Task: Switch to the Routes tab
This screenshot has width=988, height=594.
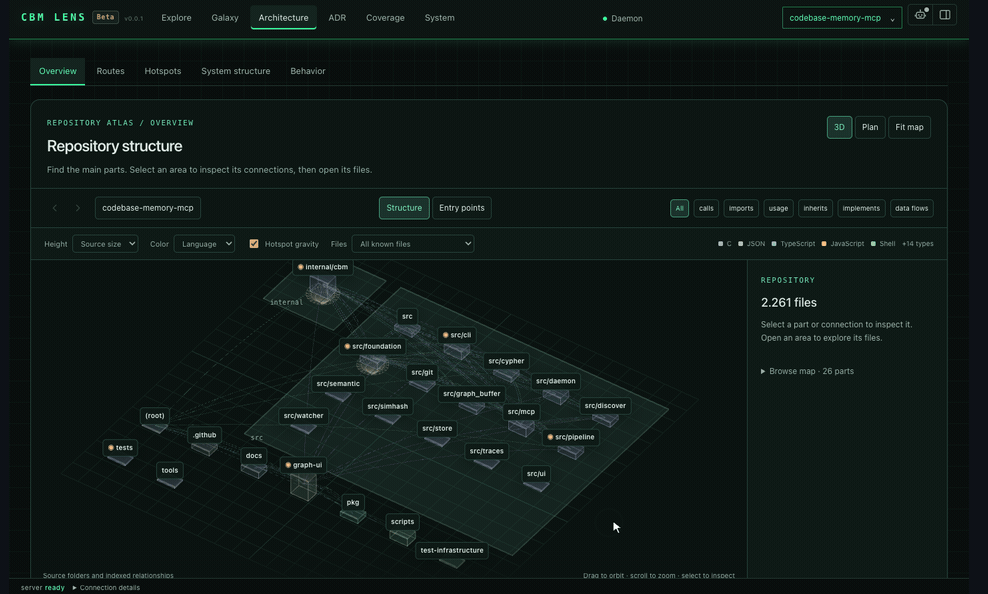Action: (x=110, y=71)
